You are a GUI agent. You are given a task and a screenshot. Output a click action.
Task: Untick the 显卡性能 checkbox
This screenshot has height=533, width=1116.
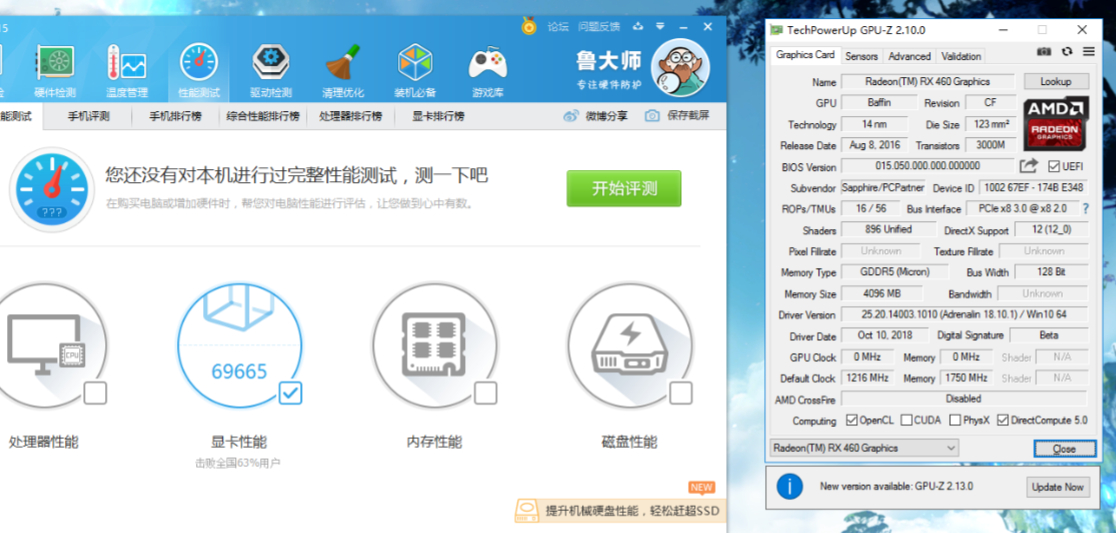(x=290, y=393)
